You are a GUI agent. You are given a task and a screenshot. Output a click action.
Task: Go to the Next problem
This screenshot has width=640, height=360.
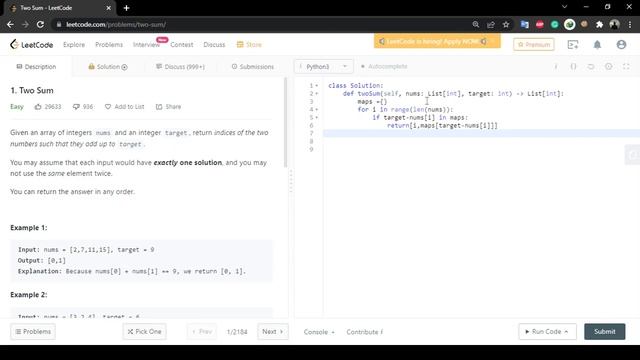pyautogui.click(x=273, y=331)
